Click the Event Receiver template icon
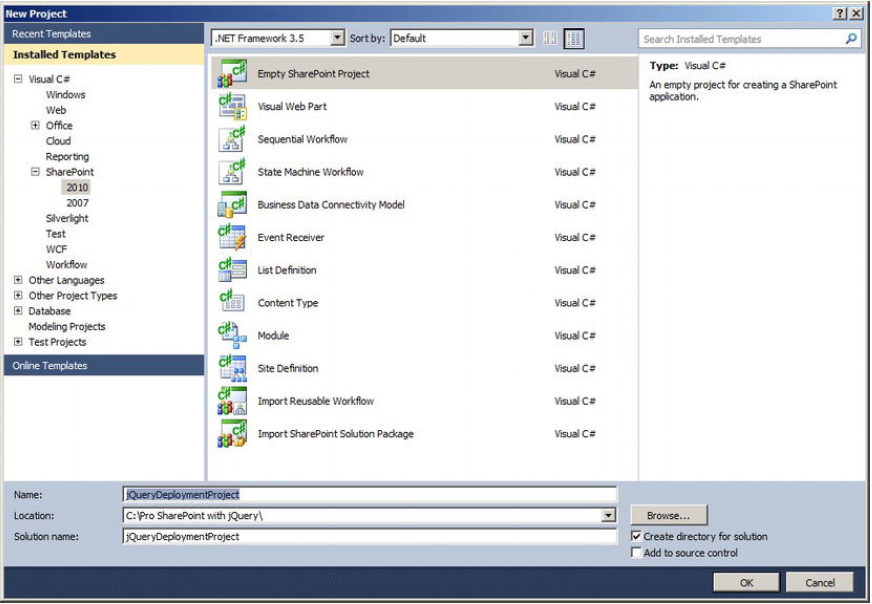This screenshot has height=604, width=872. [x=232, y=237]
